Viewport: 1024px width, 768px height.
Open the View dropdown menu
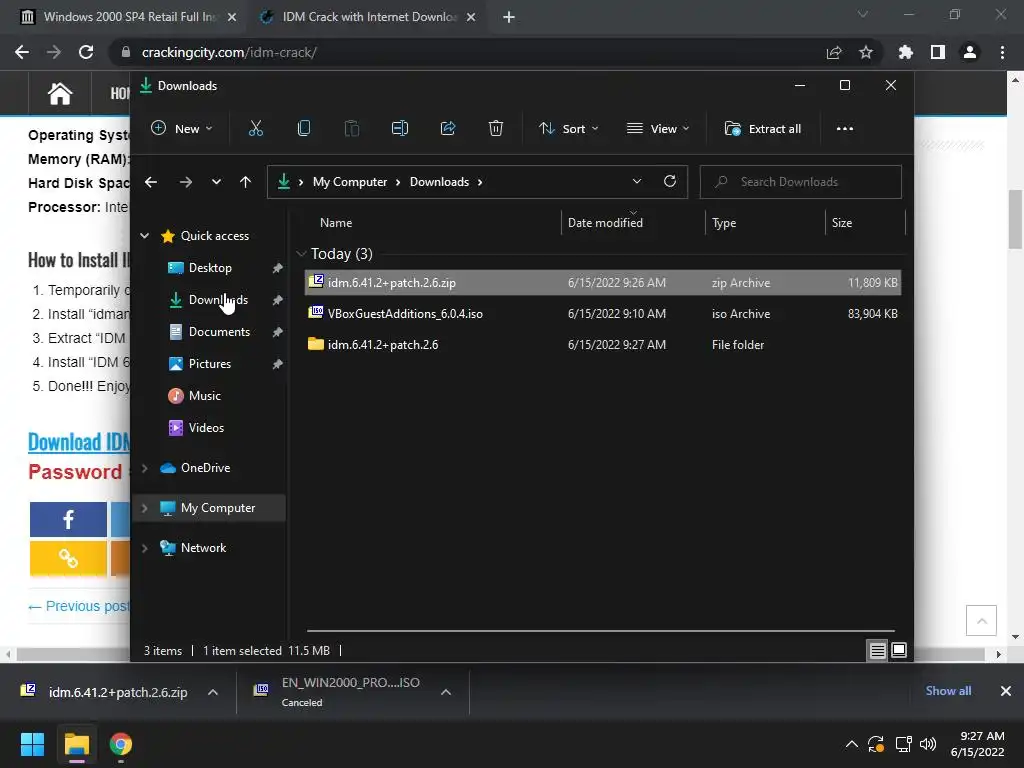[658, 129]
